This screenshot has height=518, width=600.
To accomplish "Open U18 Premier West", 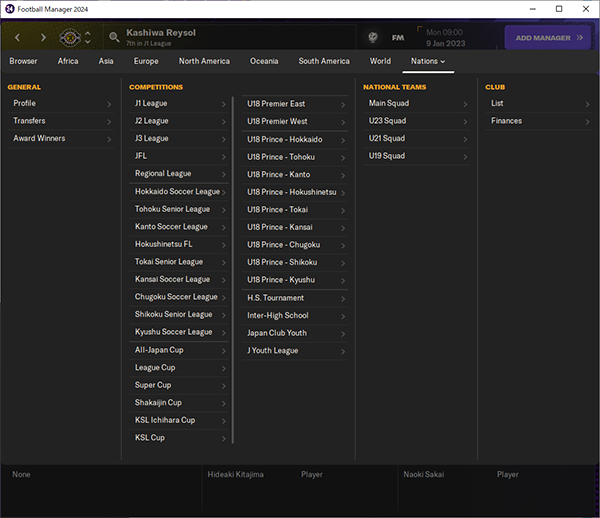I will [295, 122].
